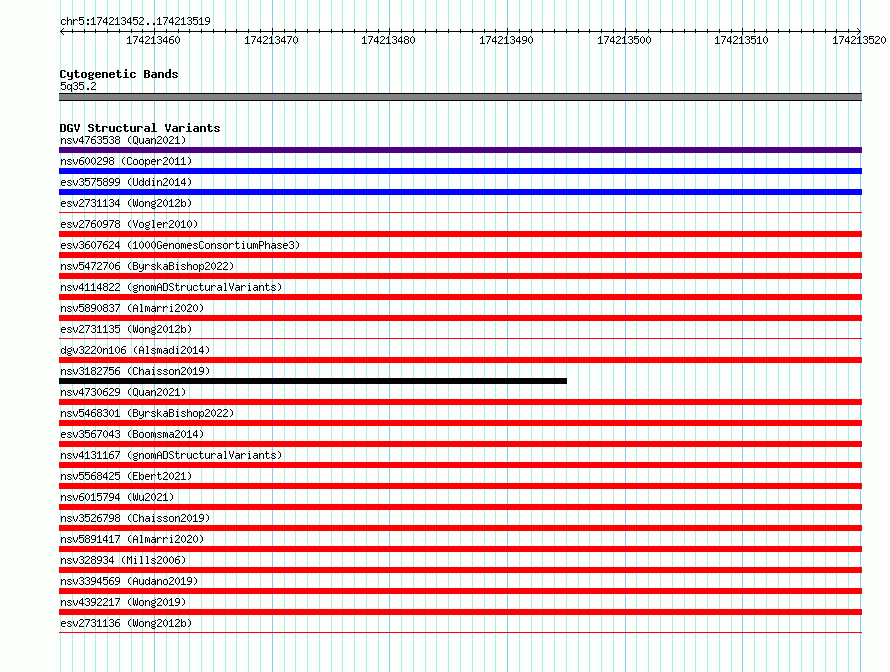
Task: Open nsv3526798 (Chaisson2019) variant
Action: coord(135,518)
